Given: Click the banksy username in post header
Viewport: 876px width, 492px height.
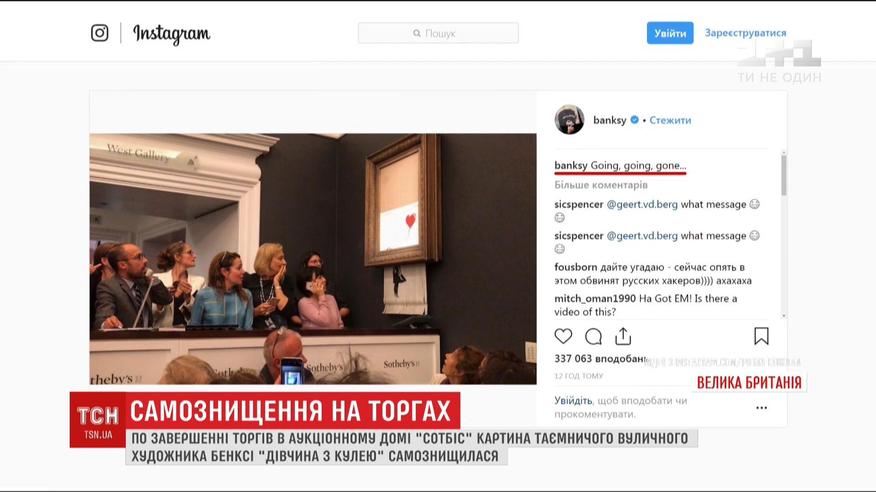Looking at the screenshot, I should tap(610, 120).
